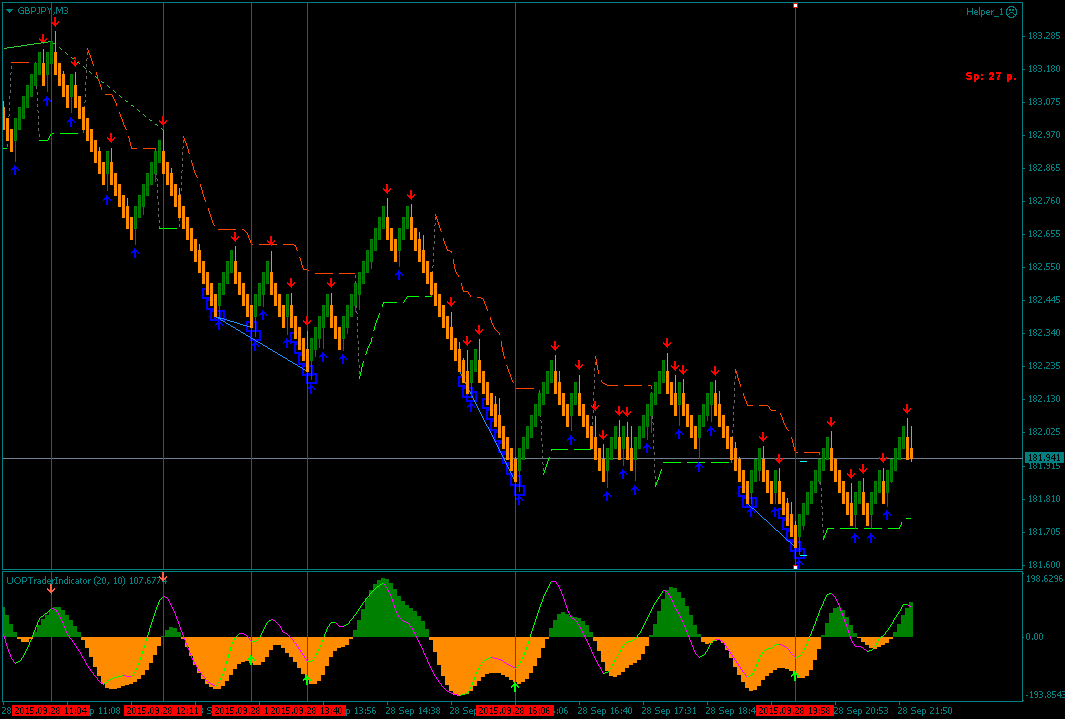Image resolution: width=1065 pixels, height=719 pixels.
Task: Click the 182.340 price scale value
Action: [1044, 333]
